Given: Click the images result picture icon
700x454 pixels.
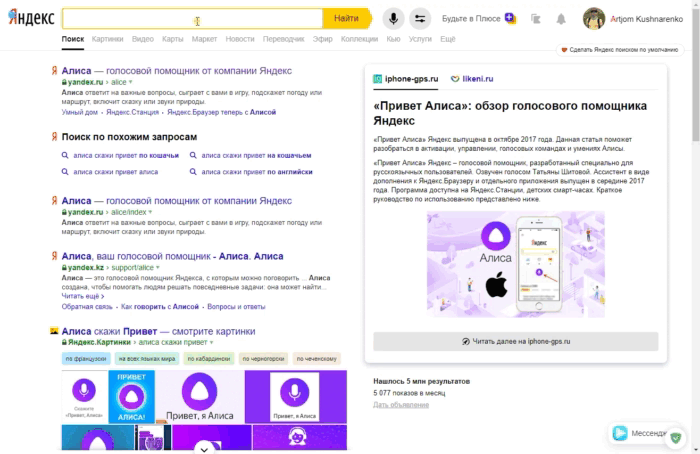Looking at the screenshot, I should (x=54, y=331).
